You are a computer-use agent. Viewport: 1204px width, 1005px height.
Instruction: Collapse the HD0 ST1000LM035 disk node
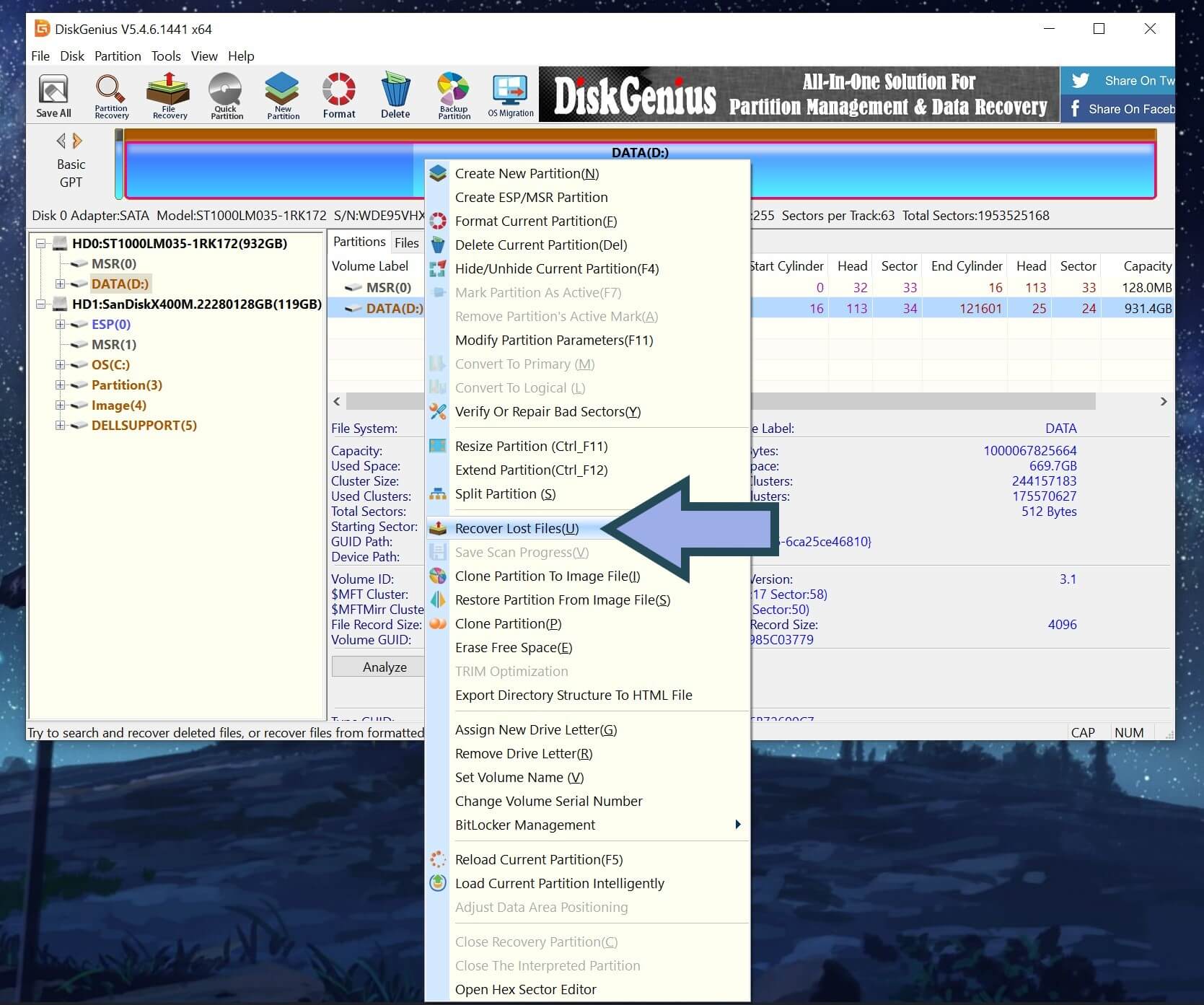click(41, 244)
